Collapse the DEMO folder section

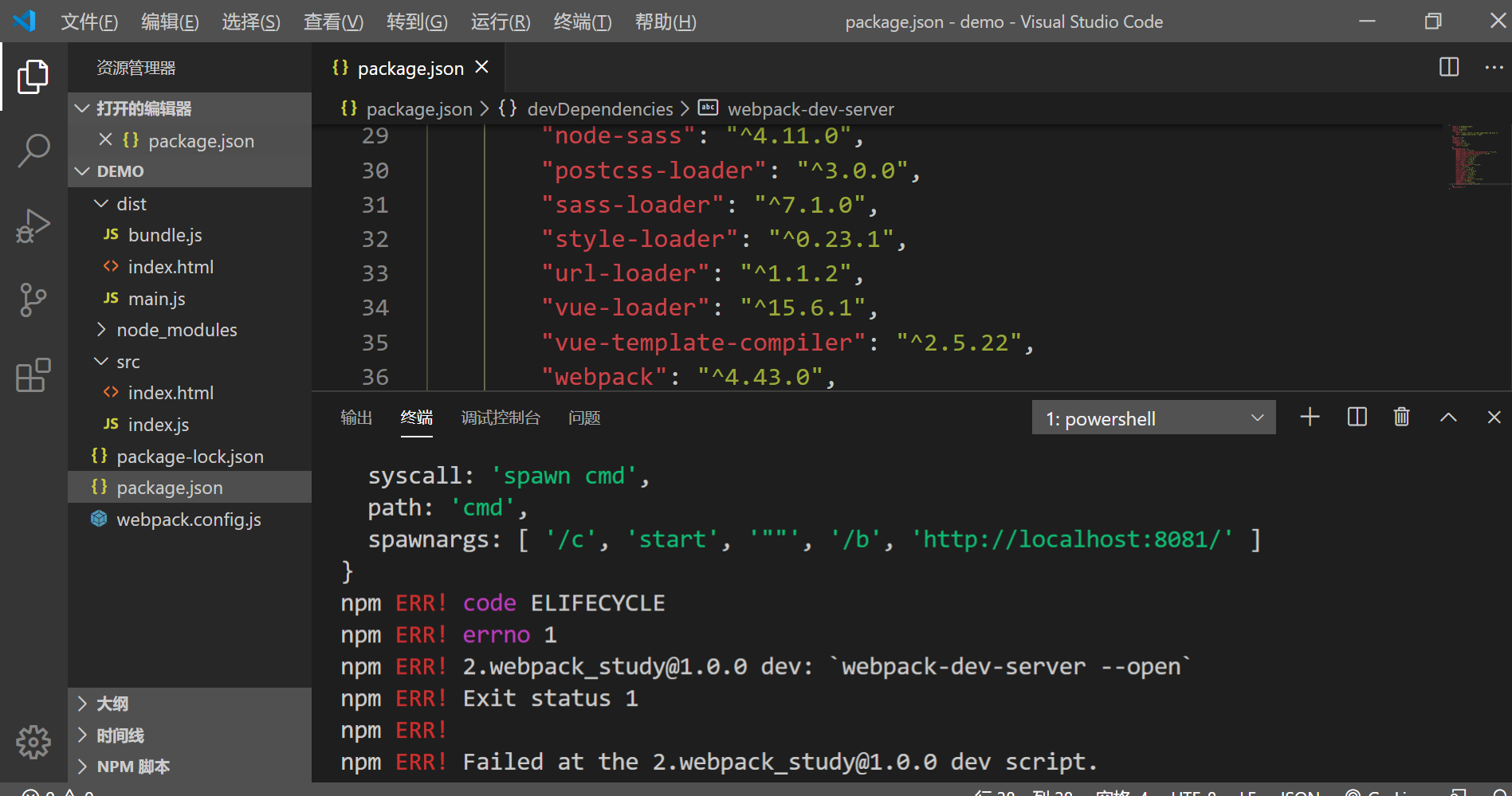(x=190, y=171)
